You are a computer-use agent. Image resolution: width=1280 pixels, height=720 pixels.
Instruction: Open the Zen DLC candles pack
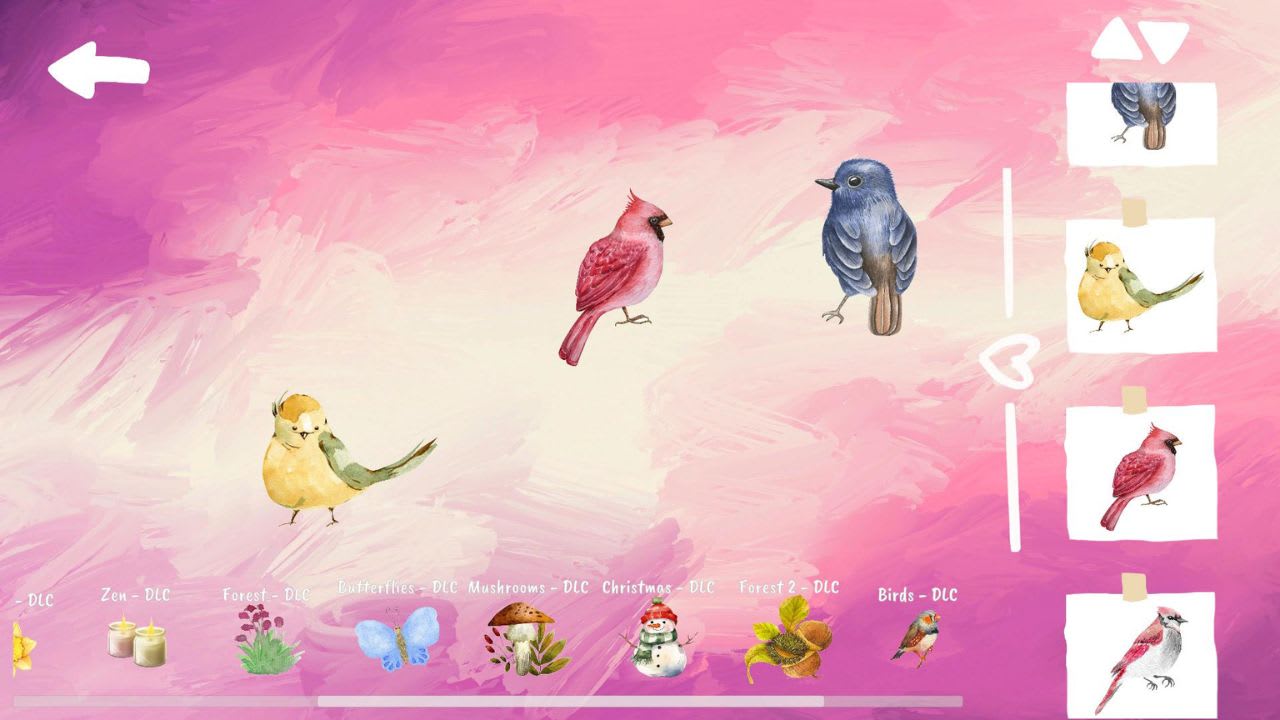[x=137, y=642]
